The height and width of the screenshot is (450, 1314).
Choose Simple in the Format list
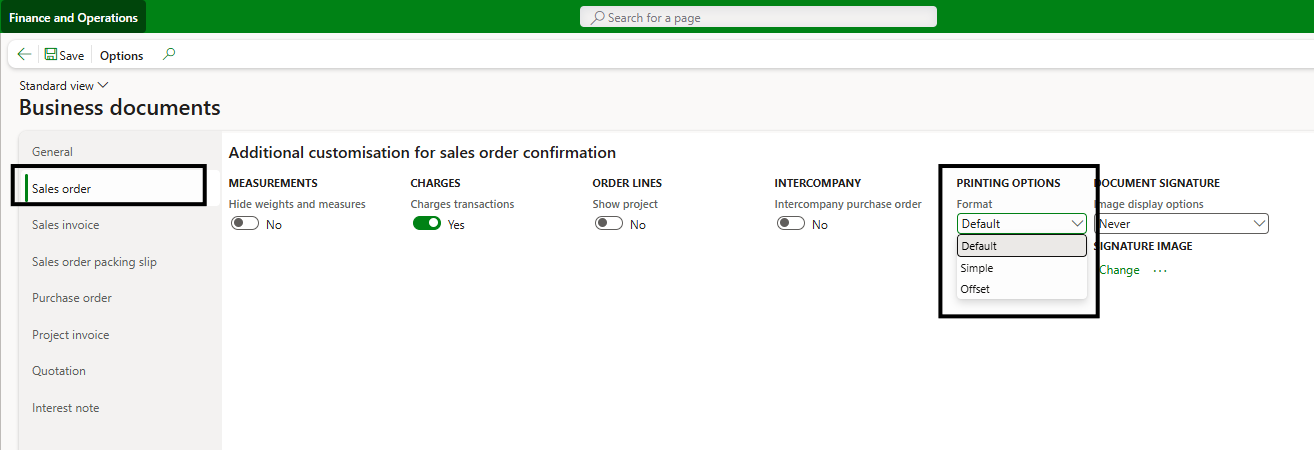click(x=977, y=268)
